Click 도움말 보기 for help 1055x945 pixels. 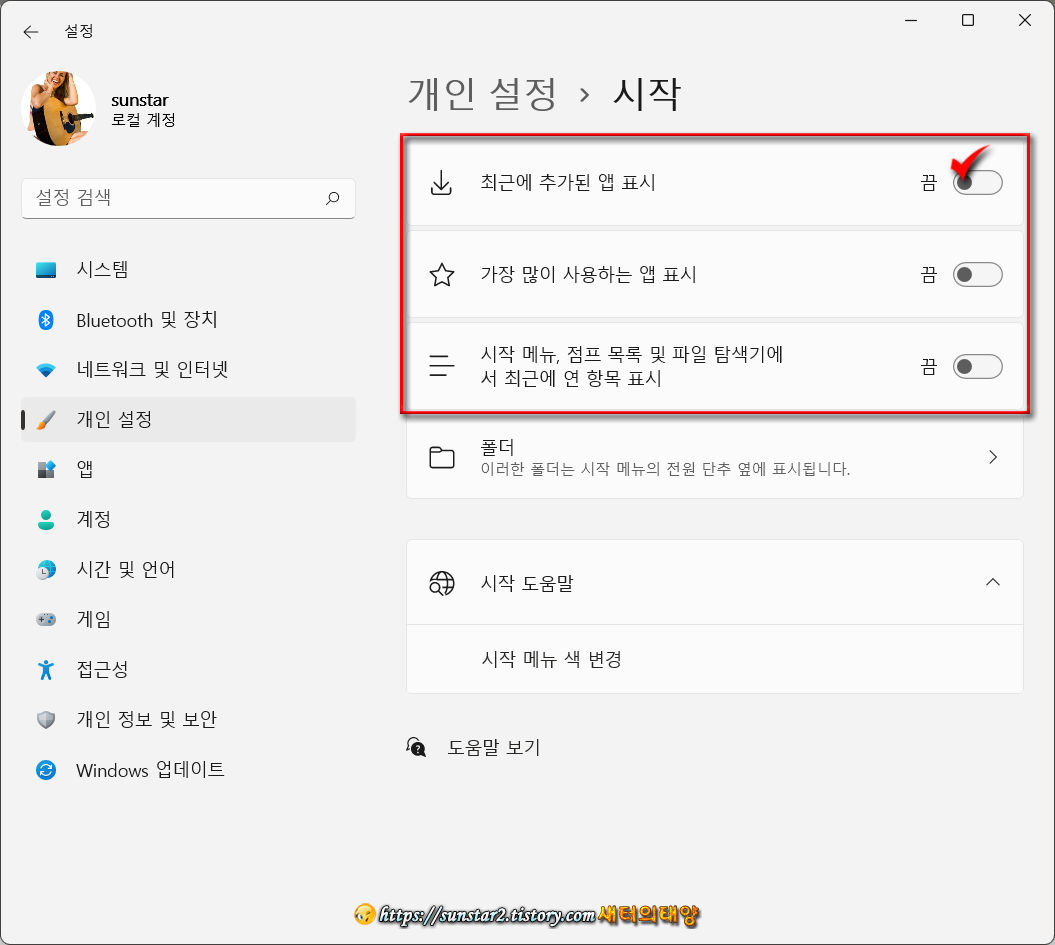(x=494, y=747)
